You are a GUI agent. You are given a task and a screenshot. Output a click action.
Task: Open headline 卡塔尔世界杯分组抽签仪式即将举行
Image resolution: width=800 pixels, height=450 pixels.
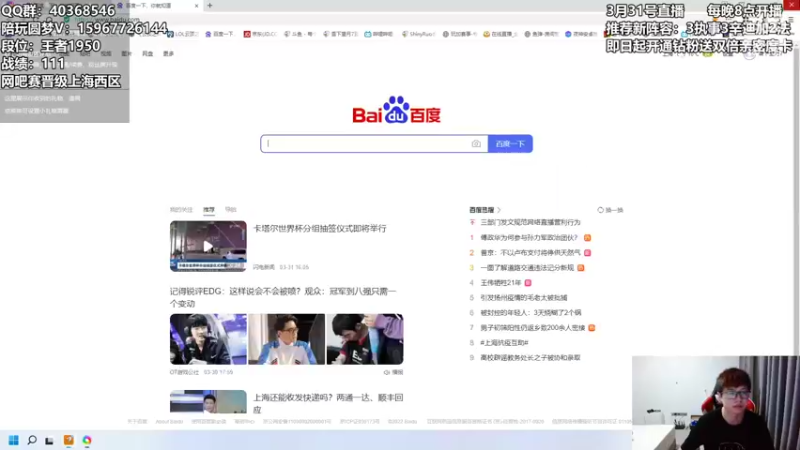[320, 229]
